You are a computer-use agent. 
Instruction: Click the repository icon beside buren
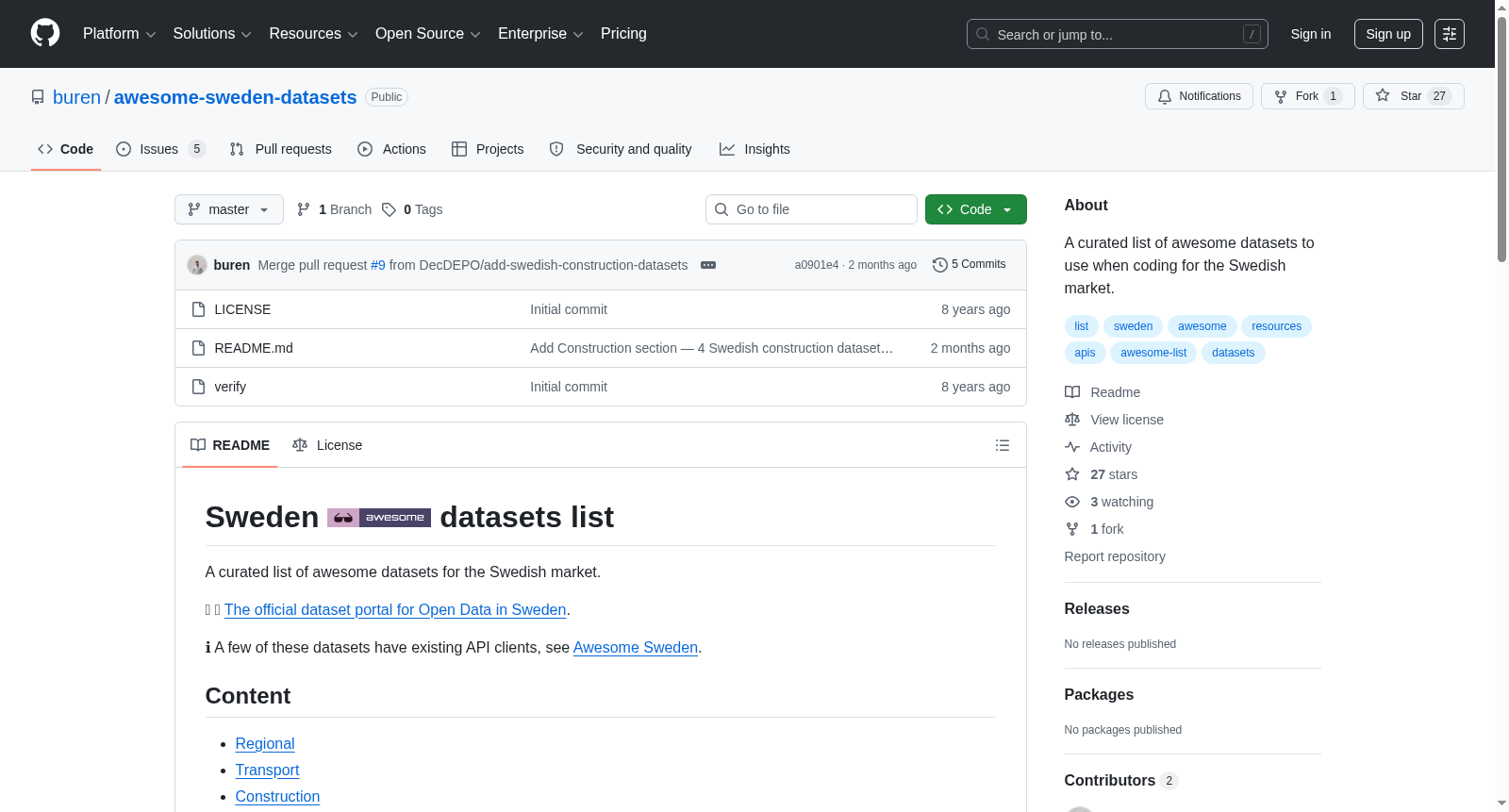pyautogui.click(x=38, y=97)
